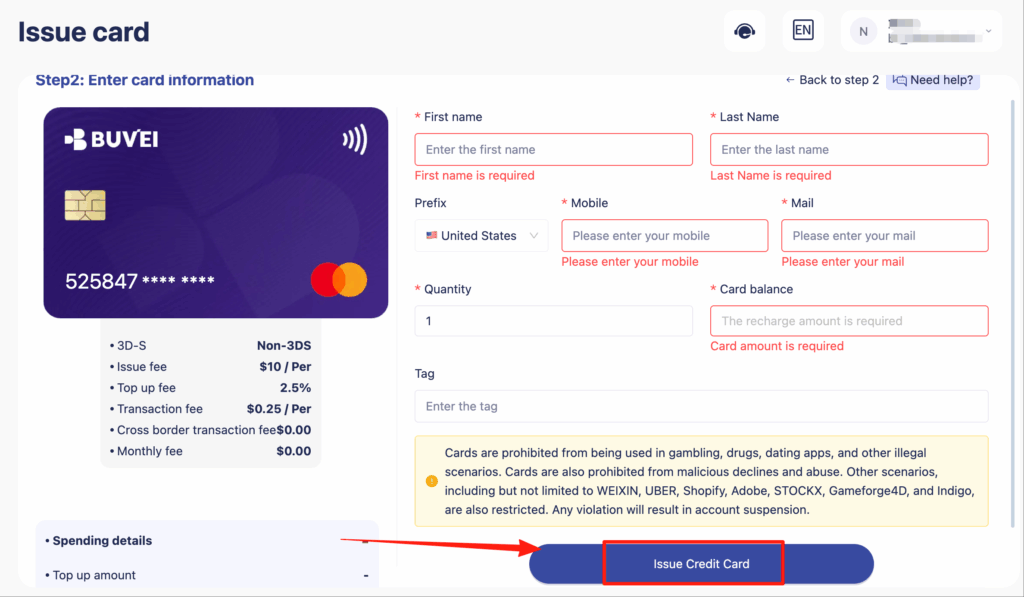Expand the user account menu chevron

tap(989, 31)
